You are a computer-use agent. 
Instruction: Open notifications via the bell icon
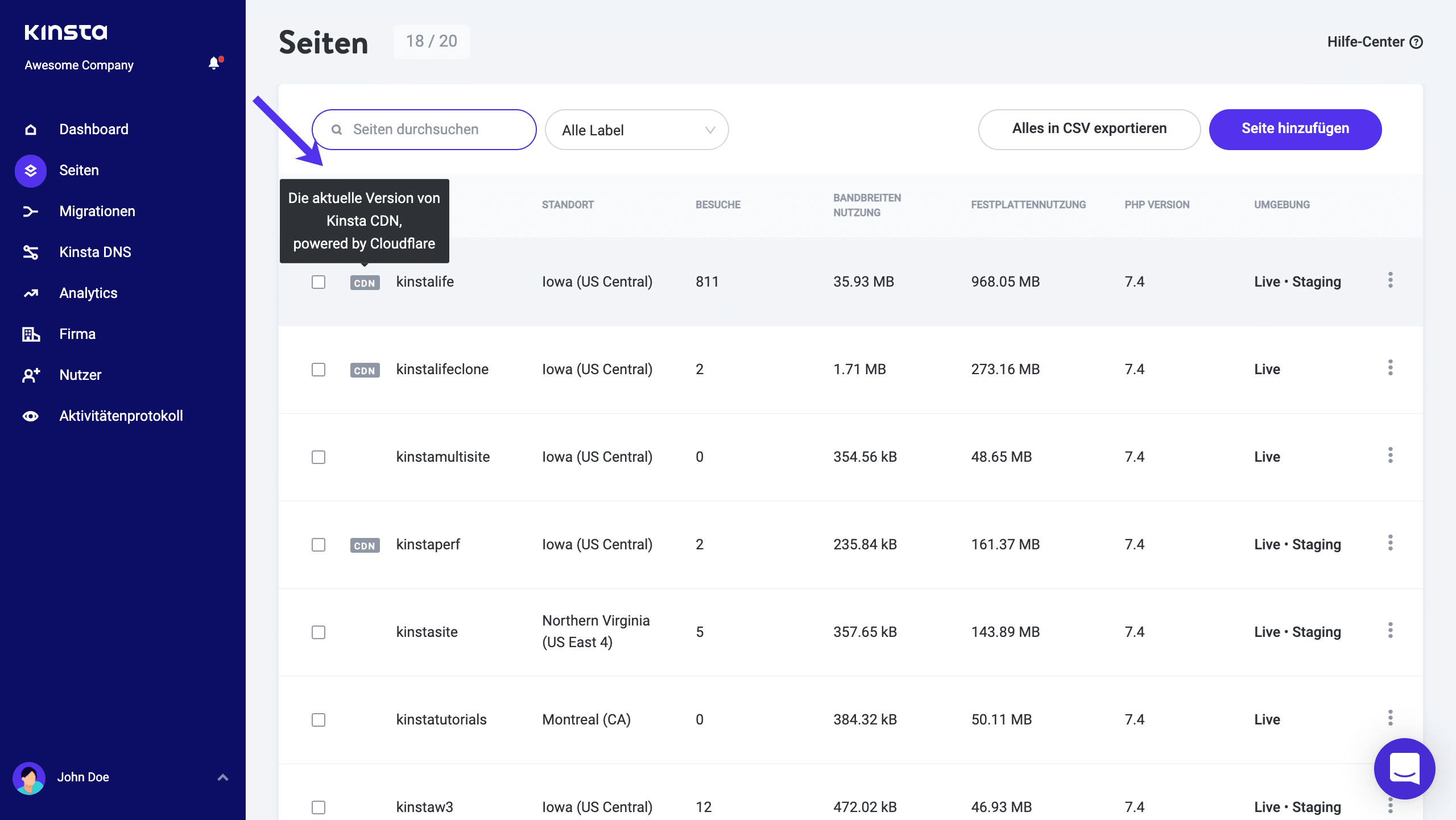(214, 63)
